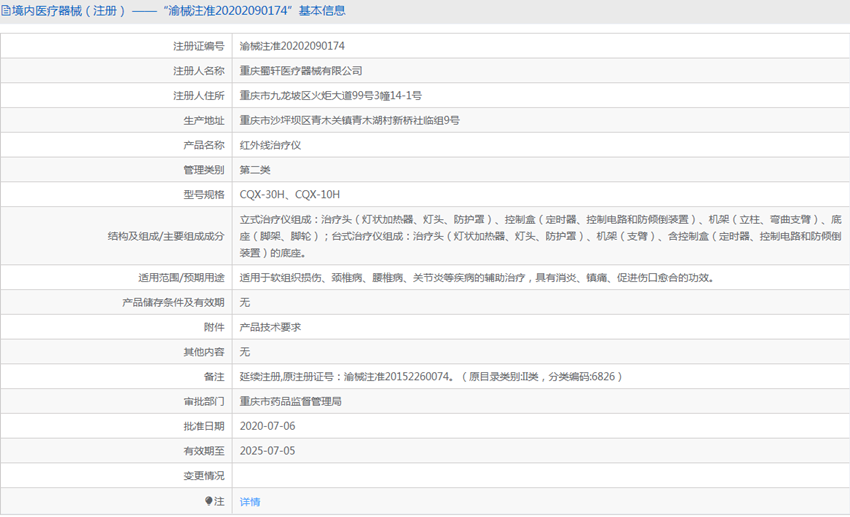The image size is (850, 517).
Task: Select model specification CQX-30H、CQX-10H
Action: [290, 195]
